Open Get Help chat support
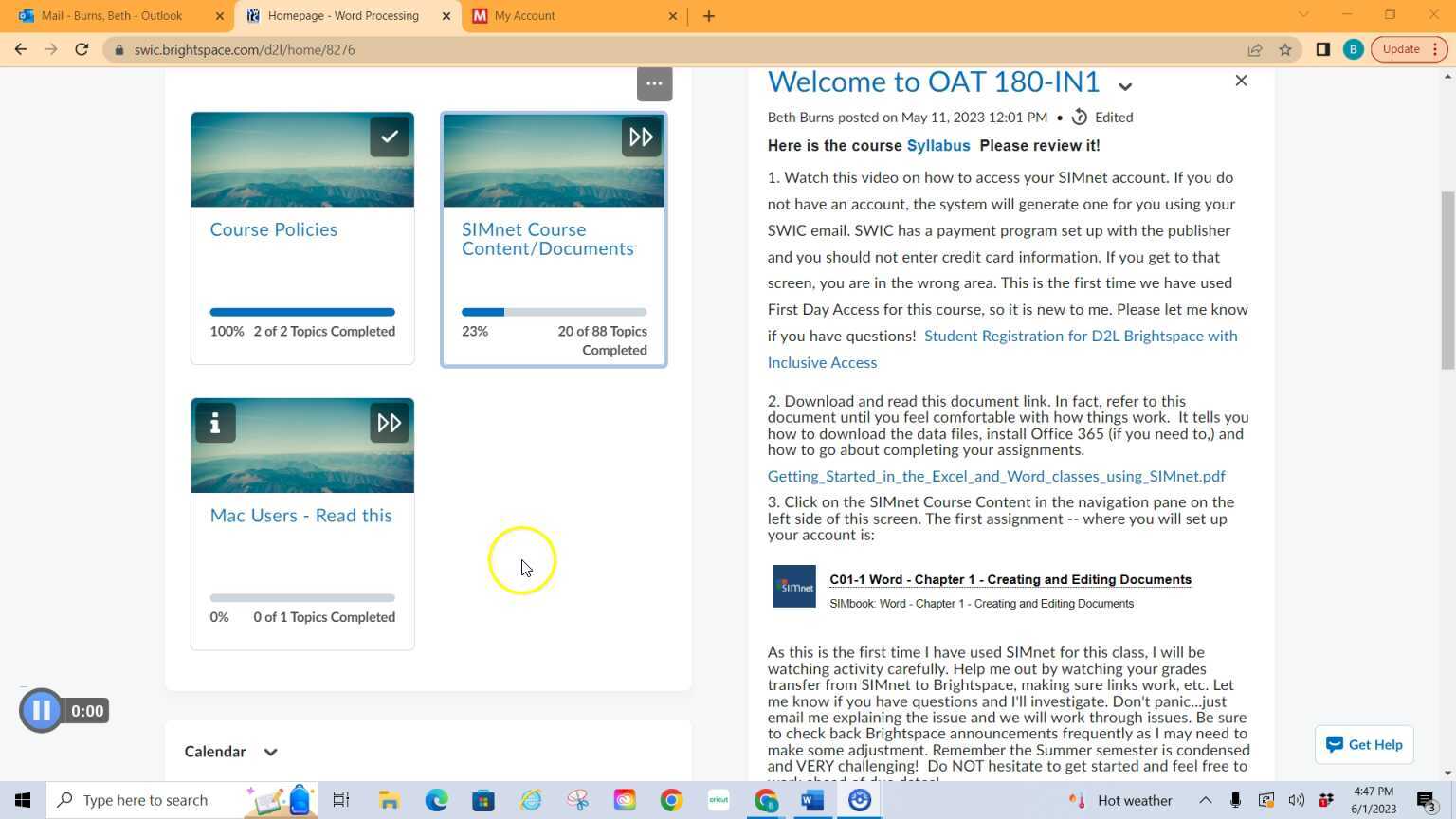This screenshot has width=1456, height=819. 1363,744
